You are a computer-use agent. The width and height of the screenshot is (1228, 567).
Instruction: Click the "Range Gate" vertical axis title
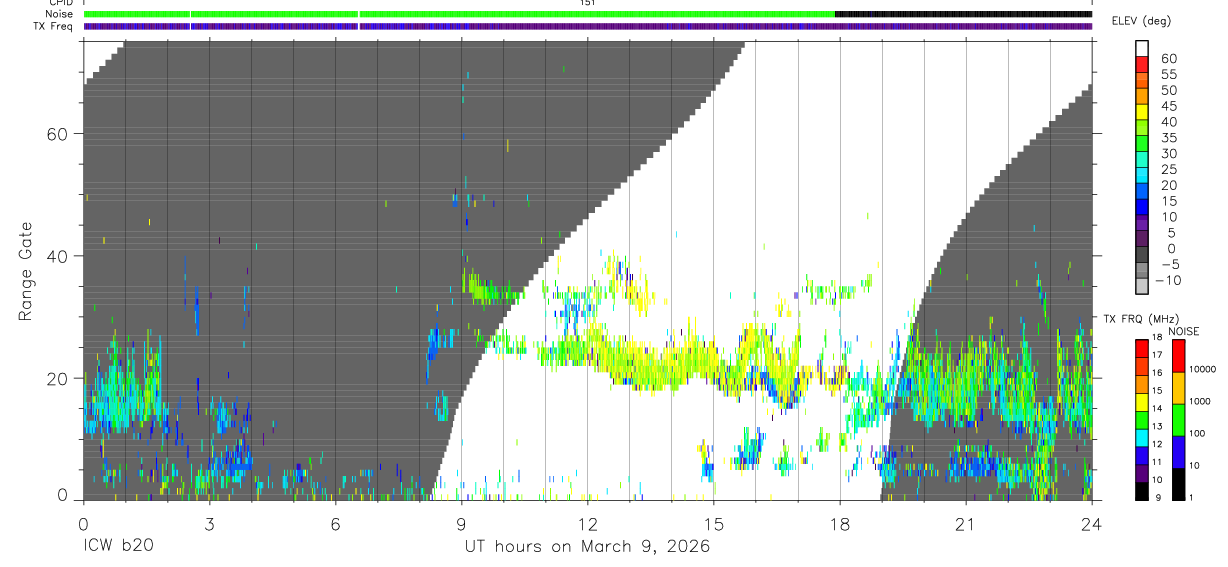tap(25, 272)
